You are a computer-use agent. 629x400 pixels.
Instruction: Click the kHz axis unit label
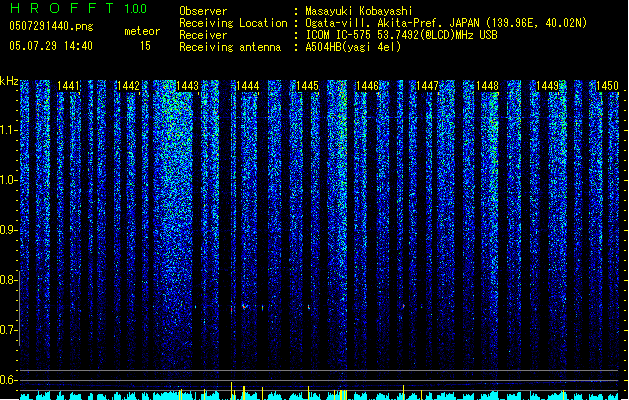point(9,81)
